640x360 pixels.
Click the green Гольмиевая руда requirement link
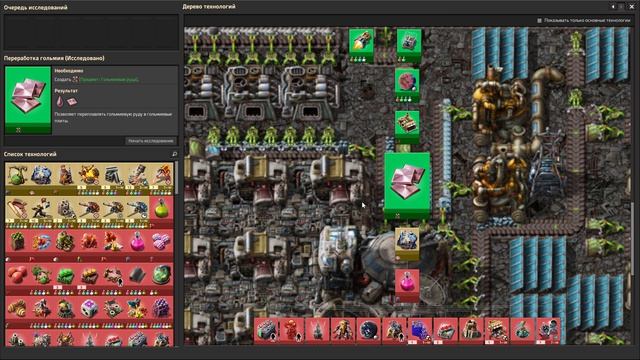pyautogui.click(x=109, y=80)
